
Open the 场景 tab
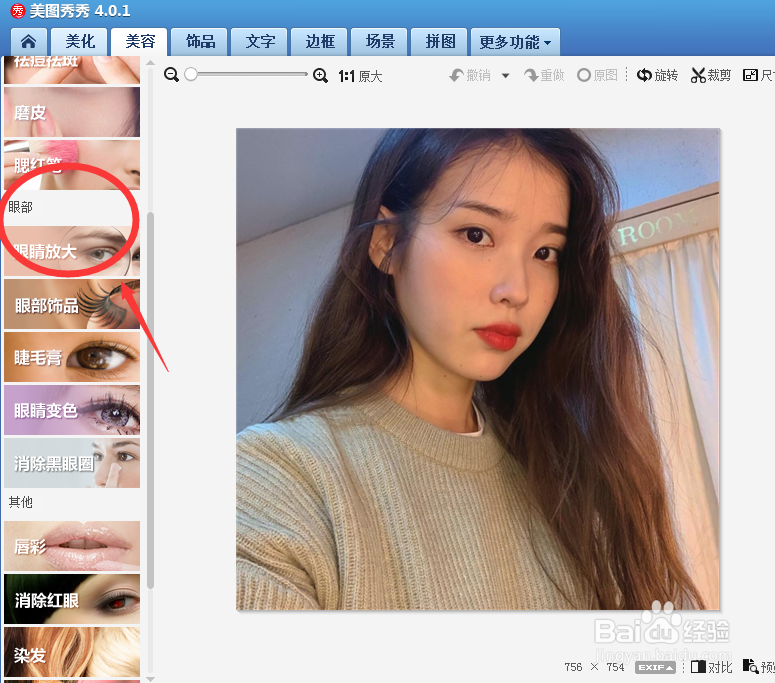pos(380,42)
